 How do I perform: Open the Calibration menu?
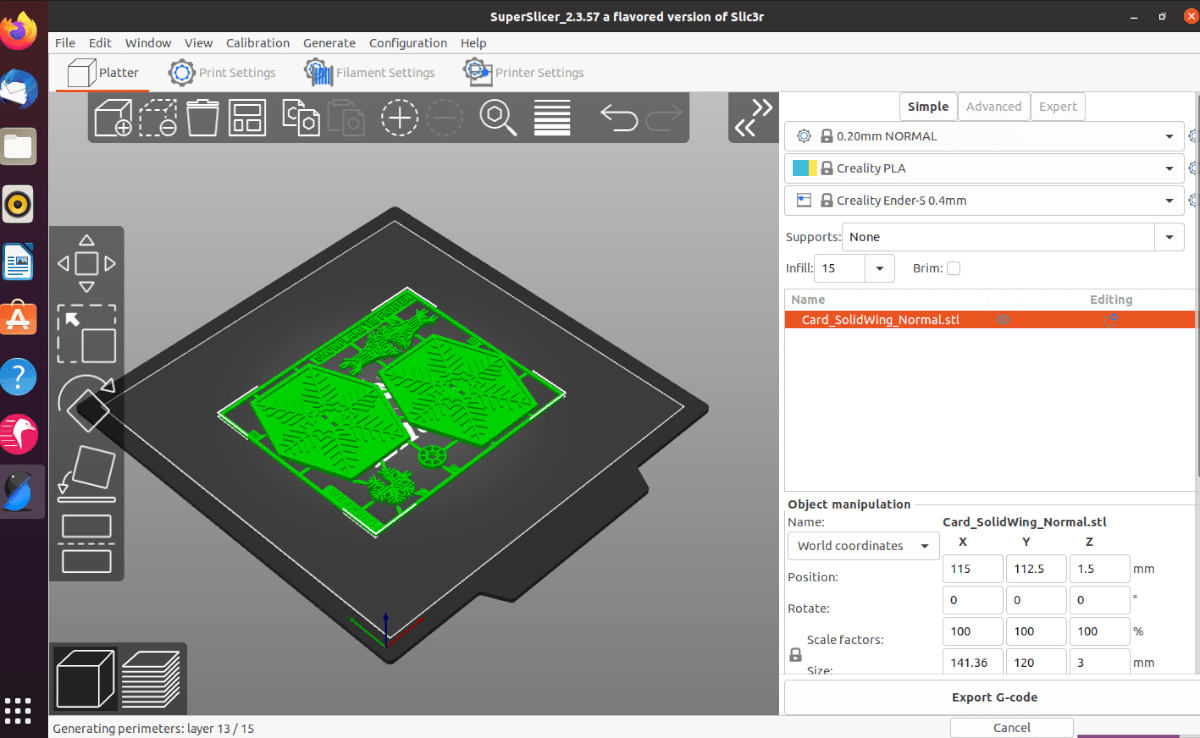pos(257,43)
